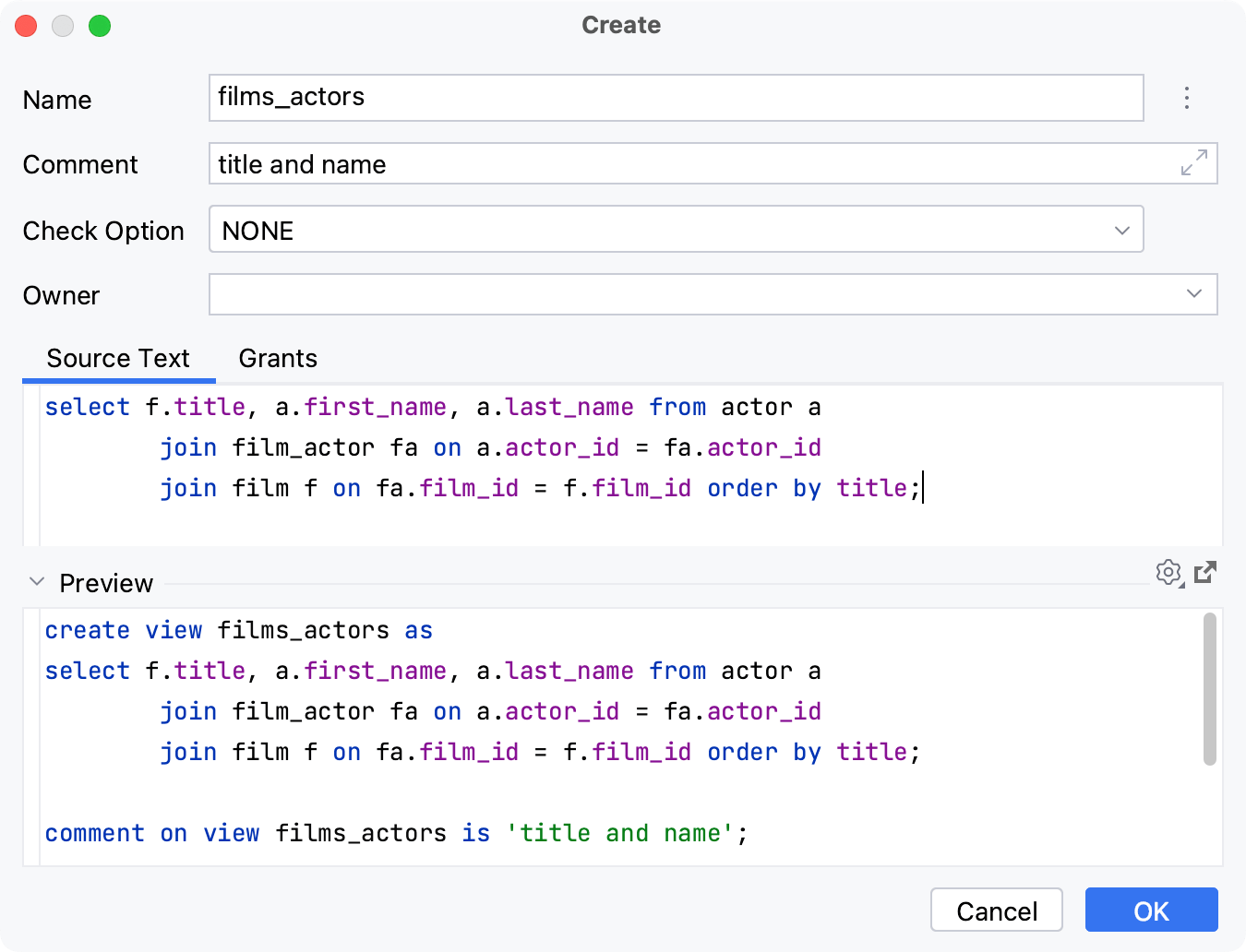Switch to the Grants tab
1246x952 pixels.
pyautogui.click(x=278, y=359)
